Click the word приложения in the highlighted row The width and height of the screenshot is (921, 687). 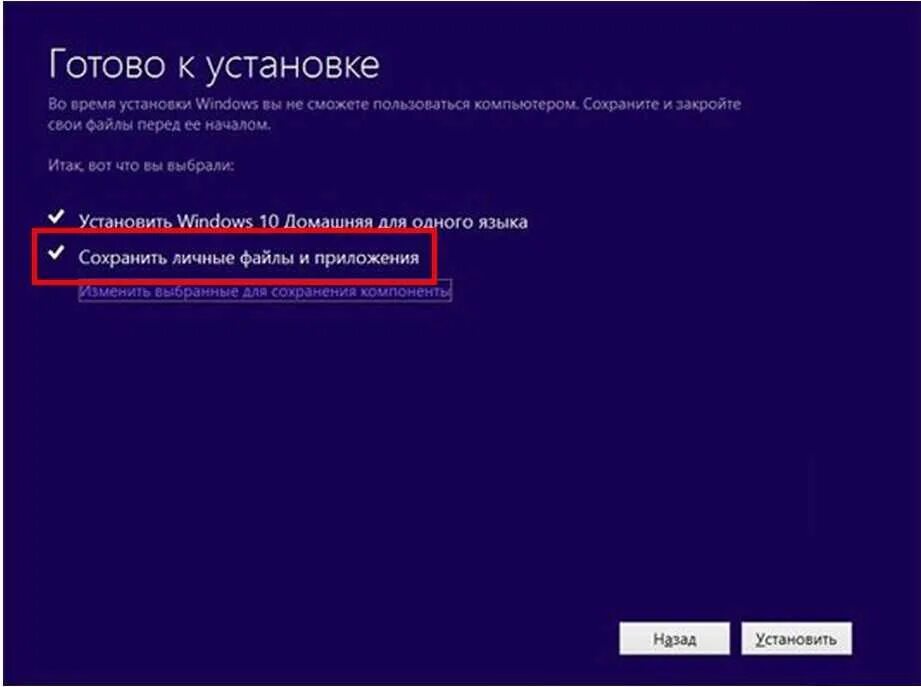(367, 258)
